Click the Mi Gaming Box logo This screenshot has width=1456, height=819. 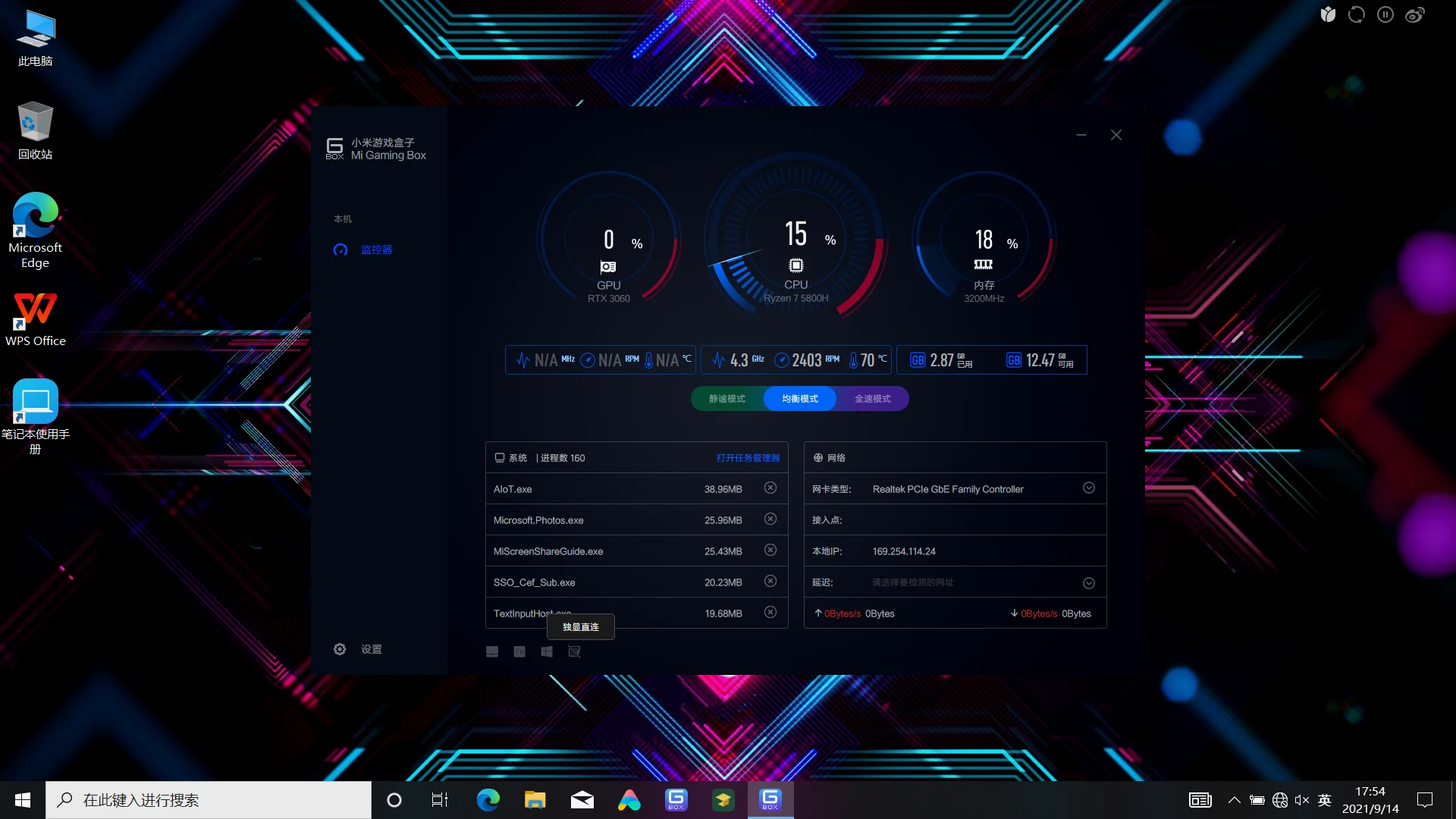click(x=334, y=149)
